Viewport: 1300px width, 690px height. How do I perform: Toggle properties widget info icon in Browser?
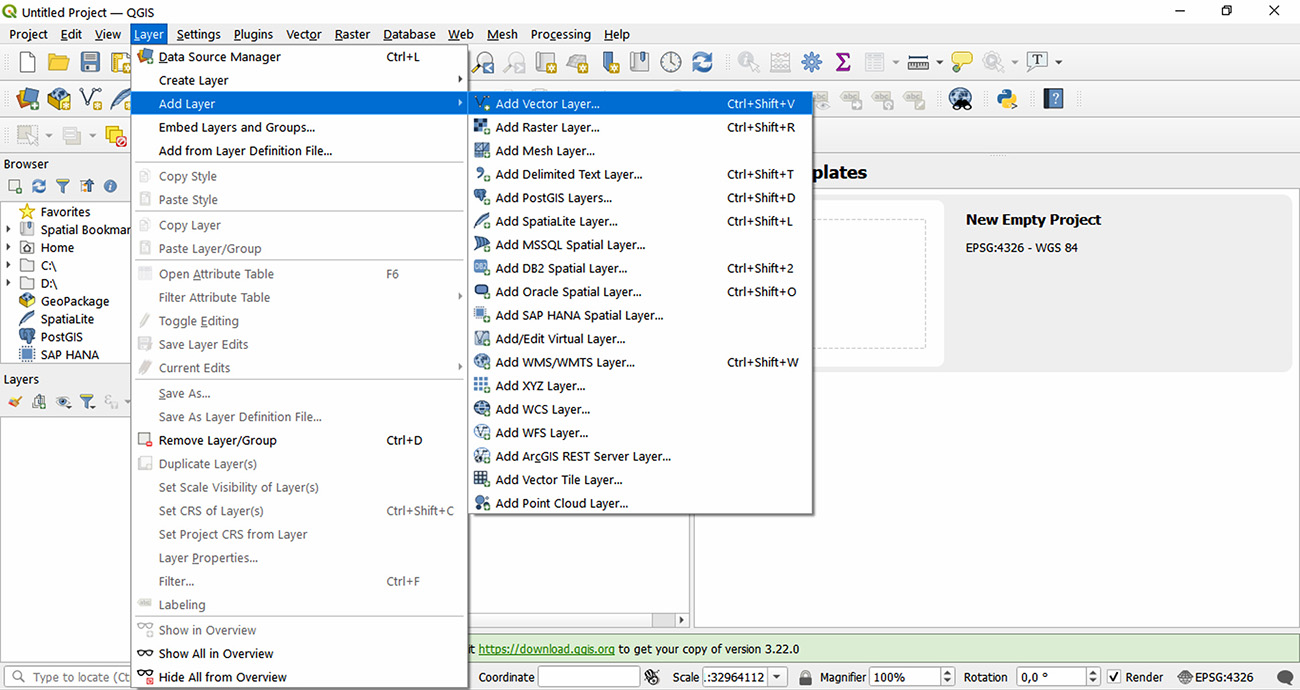tap(110, 186)
